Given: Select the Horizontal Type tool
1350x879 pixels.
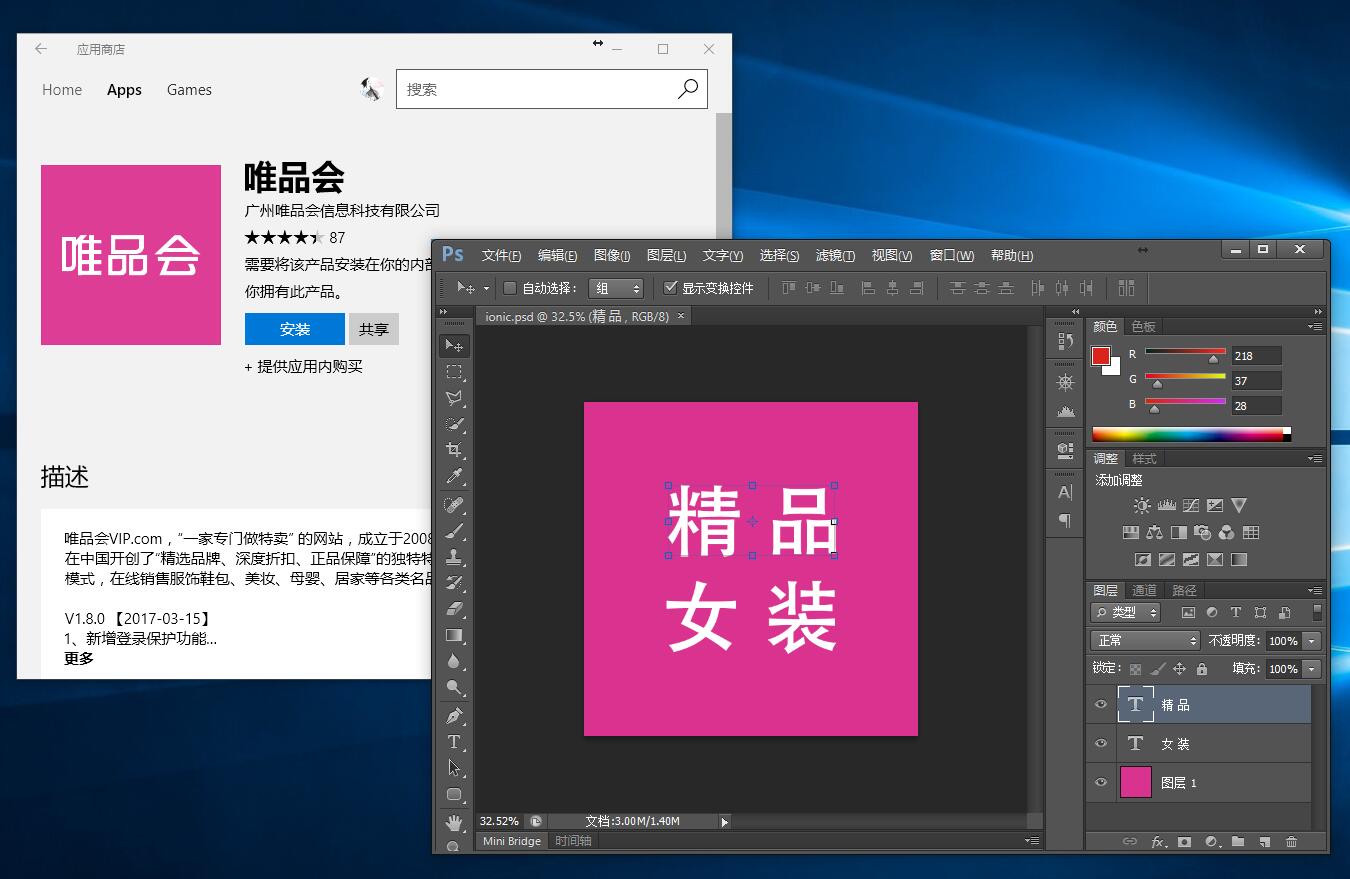Looking at the screenshot, I should point(454,742).
